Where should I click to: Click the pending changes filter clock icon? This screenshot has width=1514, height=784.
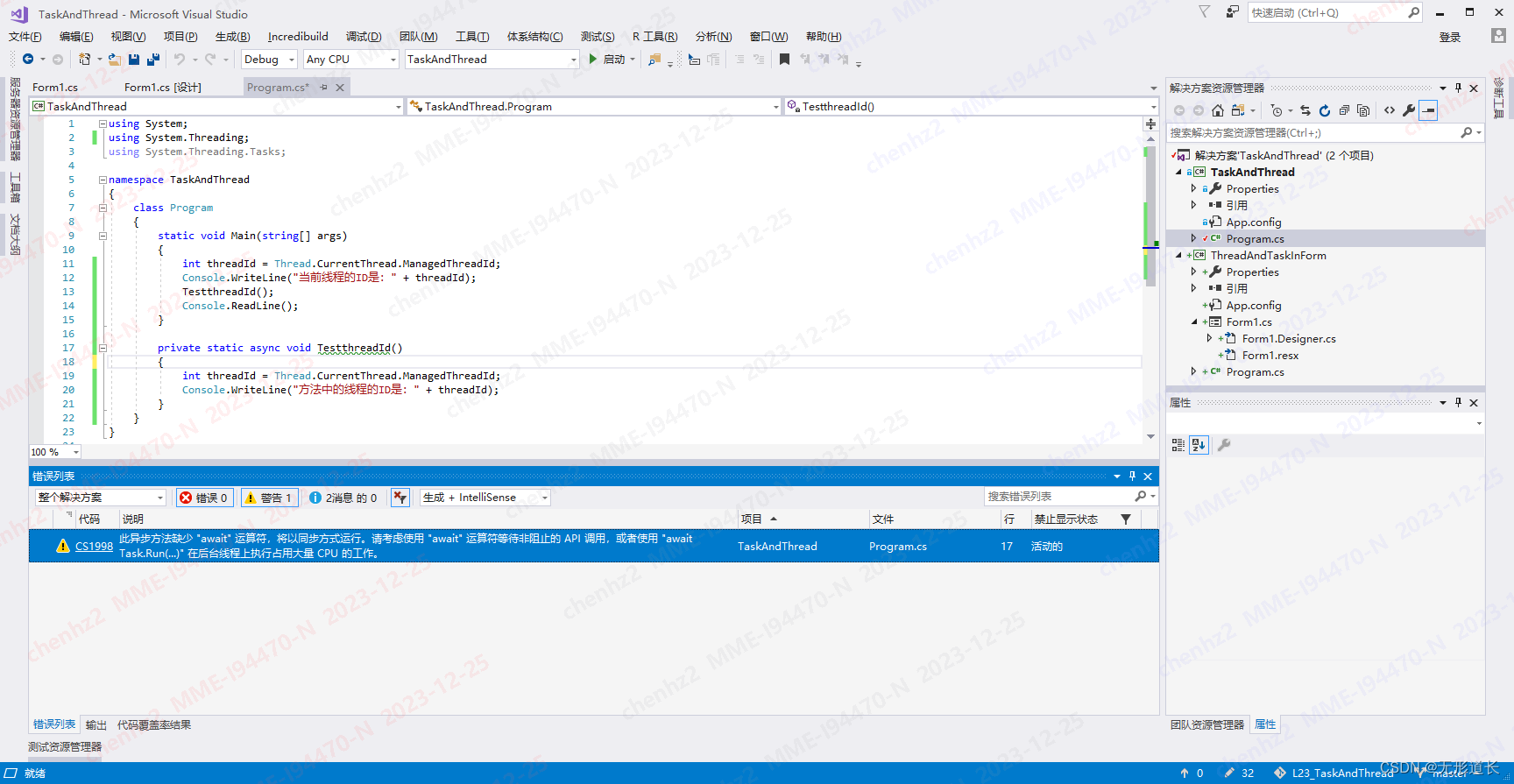pos(1277,110)
